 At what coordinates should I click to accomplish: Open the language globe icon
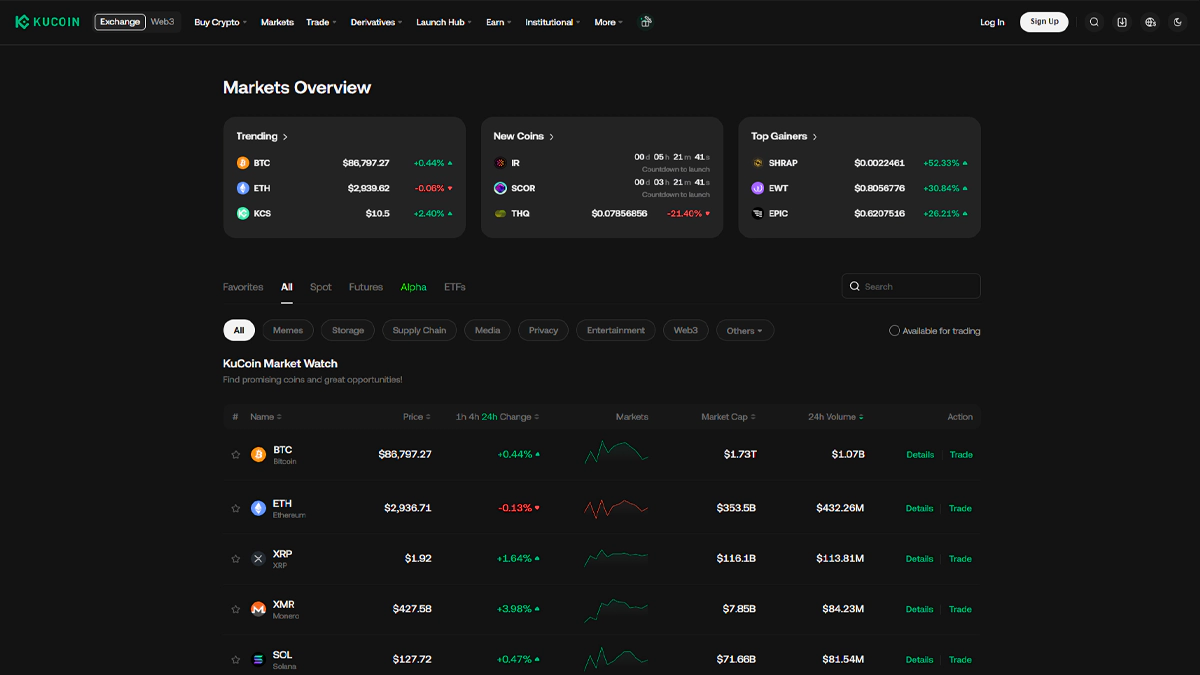(1150, 22)
